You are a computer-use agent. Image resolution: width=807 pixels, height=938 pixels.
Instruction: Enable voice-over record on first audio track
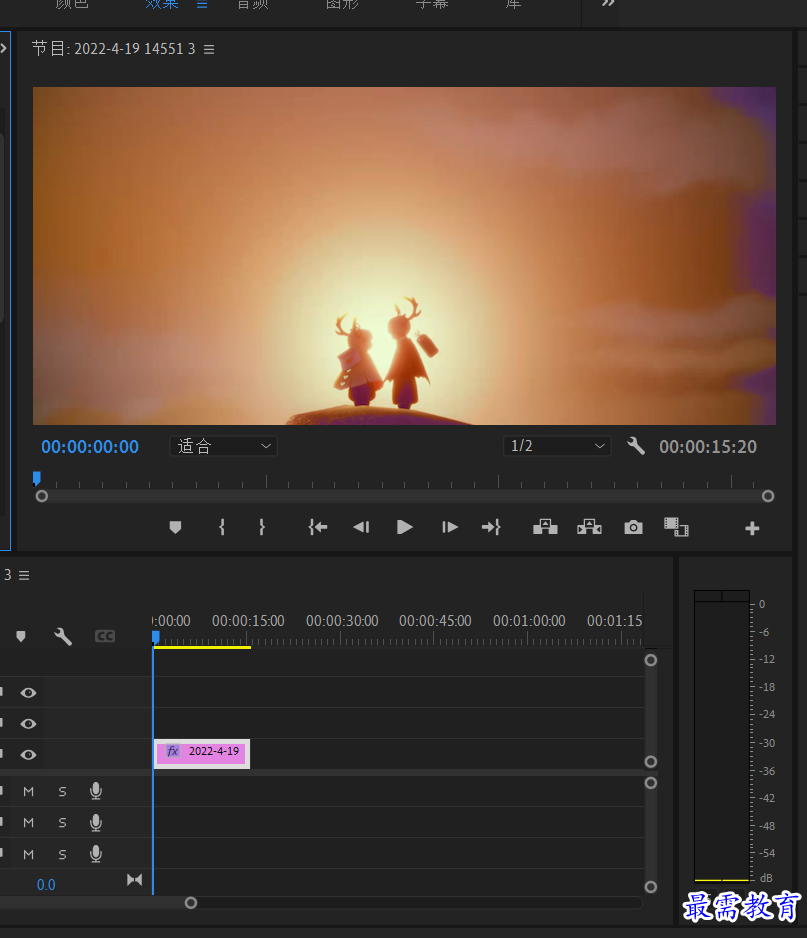tap(96, 791)
